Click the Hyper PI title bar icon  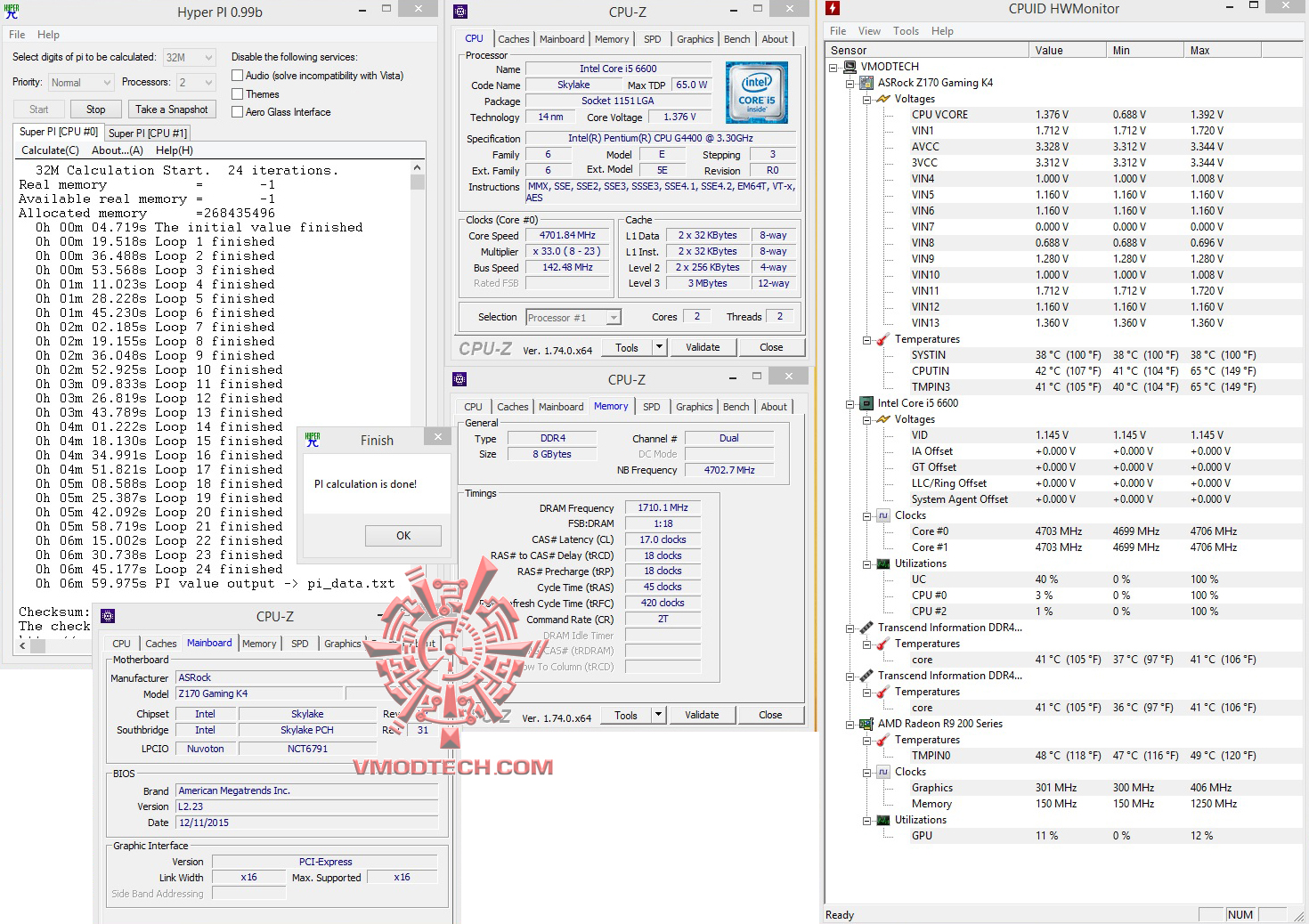12,12
